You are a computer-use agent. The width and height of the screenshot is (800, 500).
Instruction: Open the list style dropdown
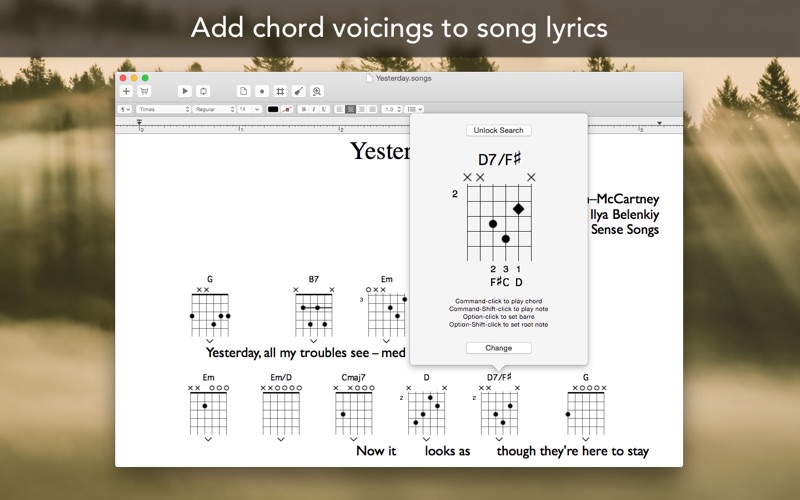point(414,109)
